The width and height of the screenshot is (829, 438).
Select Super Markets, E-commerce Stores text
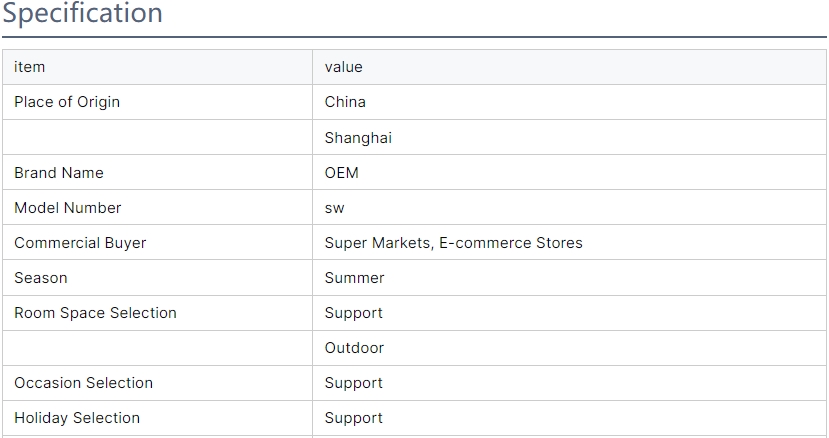[x=453, y=243]
